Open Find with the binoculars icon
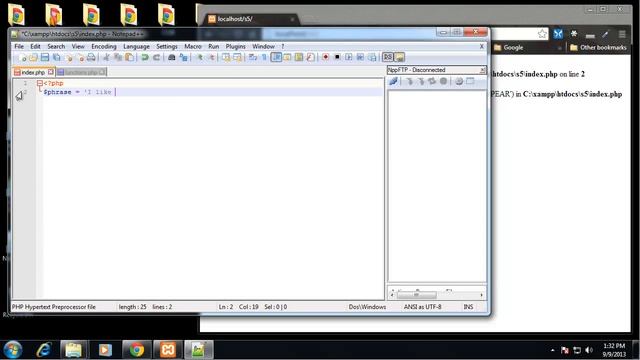The height and width of the screenshot is (360, 640). point(171,58)
